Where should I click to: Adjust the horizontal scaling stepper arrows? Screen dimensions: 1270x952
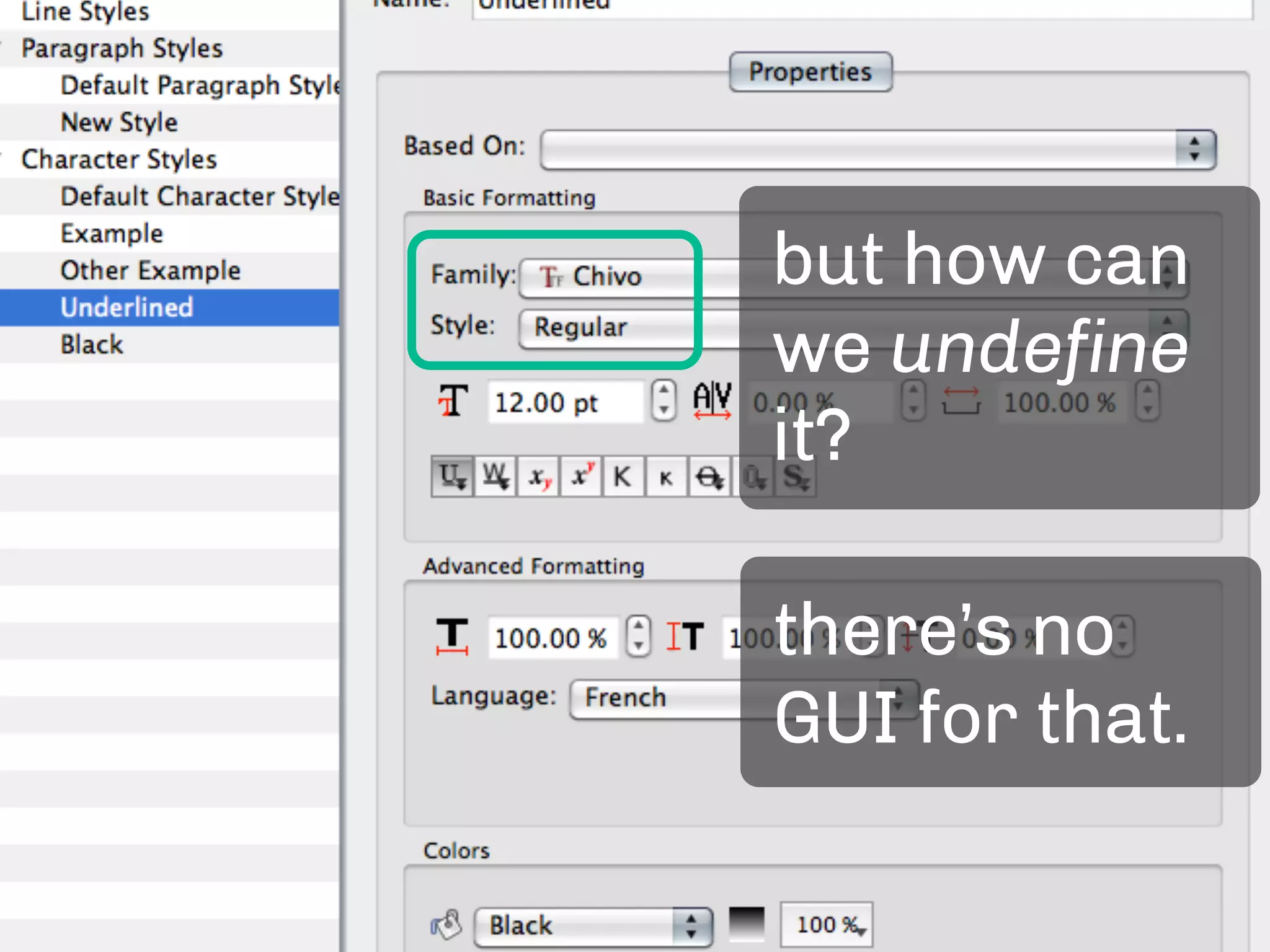click(x=638, y=637)
